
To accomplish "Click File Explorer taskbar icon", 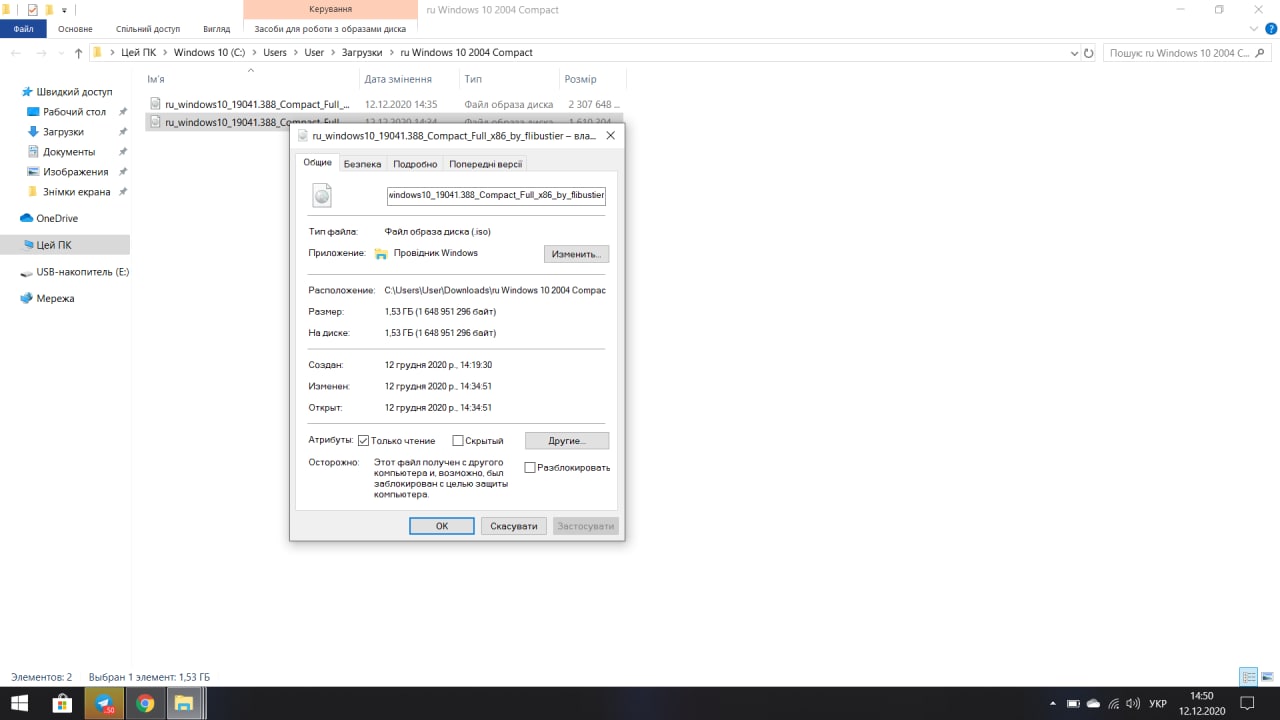I will click(x=185, y=703).
